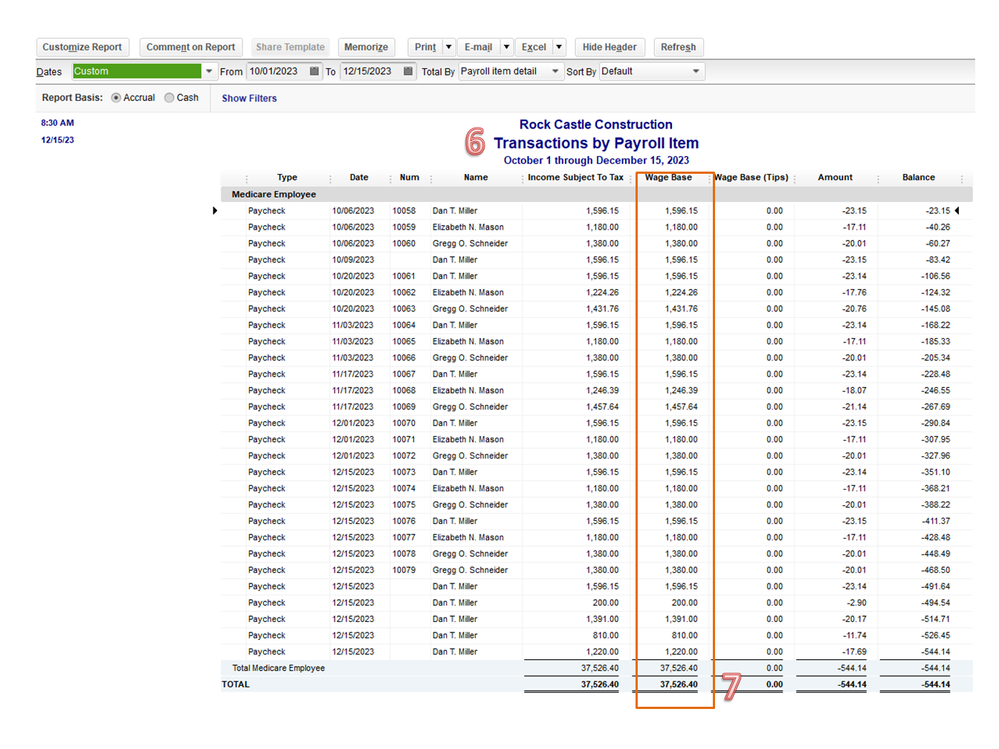Click the Excel dropdown arrow
This screenshot has height=749, width=999.
coord(559,47)
